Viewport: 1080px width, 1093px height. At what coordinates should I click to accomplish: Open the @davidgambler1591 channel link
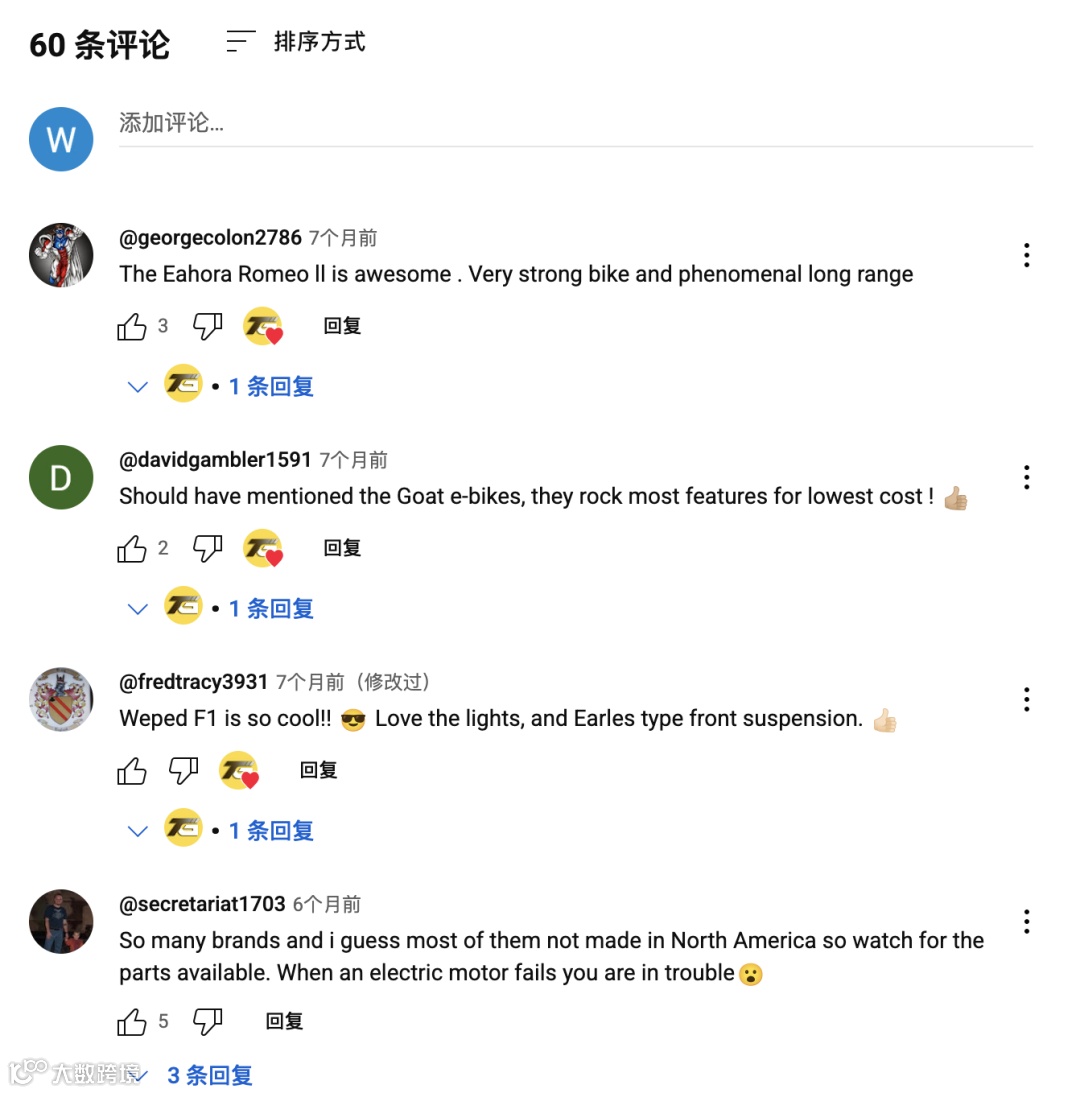click(215, 459)
